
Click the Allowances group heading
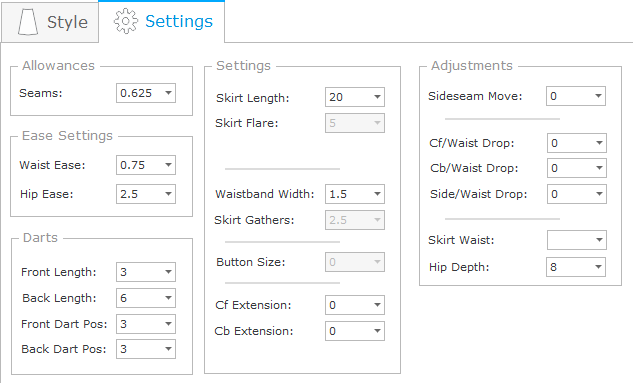[x=59, y=66]
